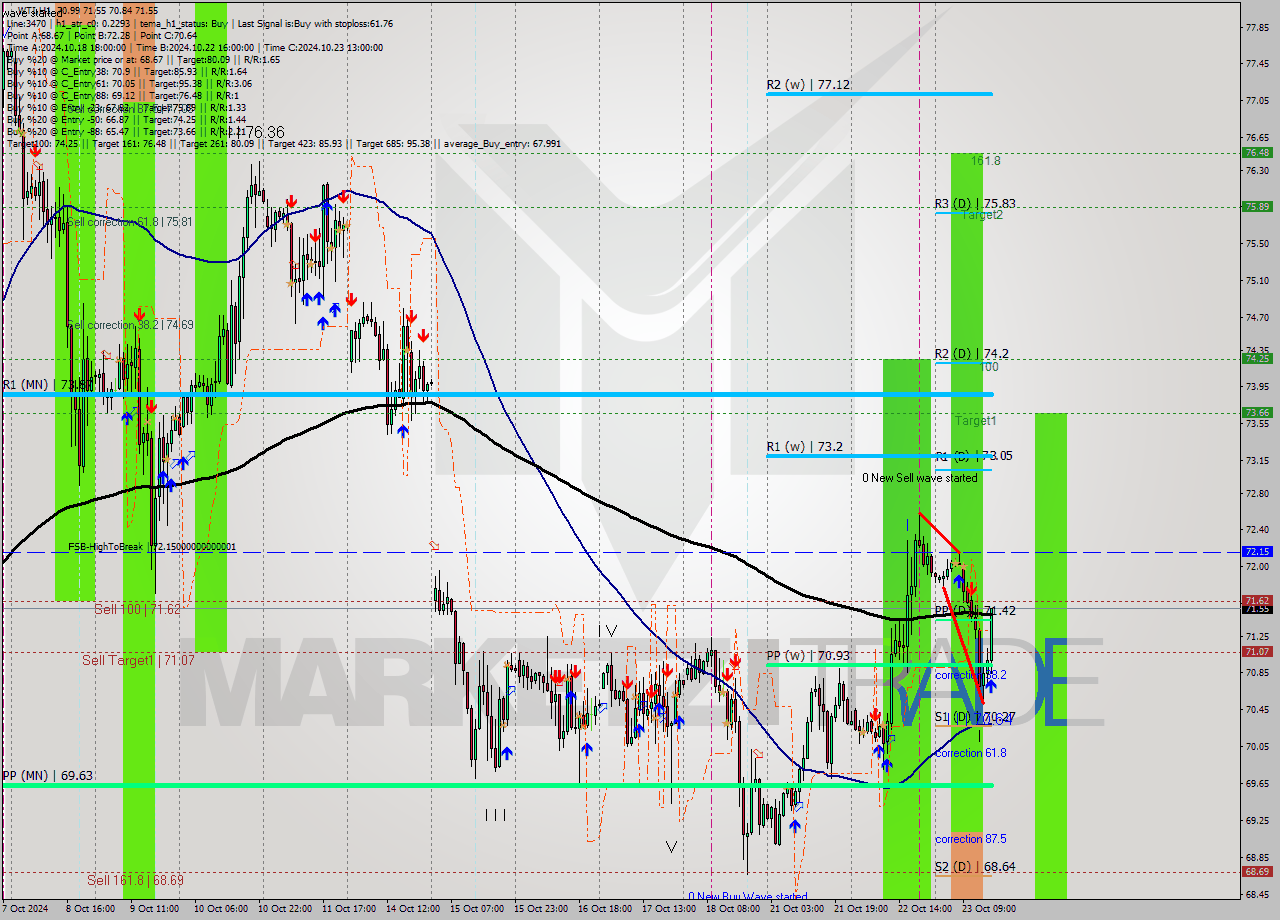Select the red 71.07 price axis tag
The image size is (1280, 920).
pyautogui.click(x=1257, y=651)
